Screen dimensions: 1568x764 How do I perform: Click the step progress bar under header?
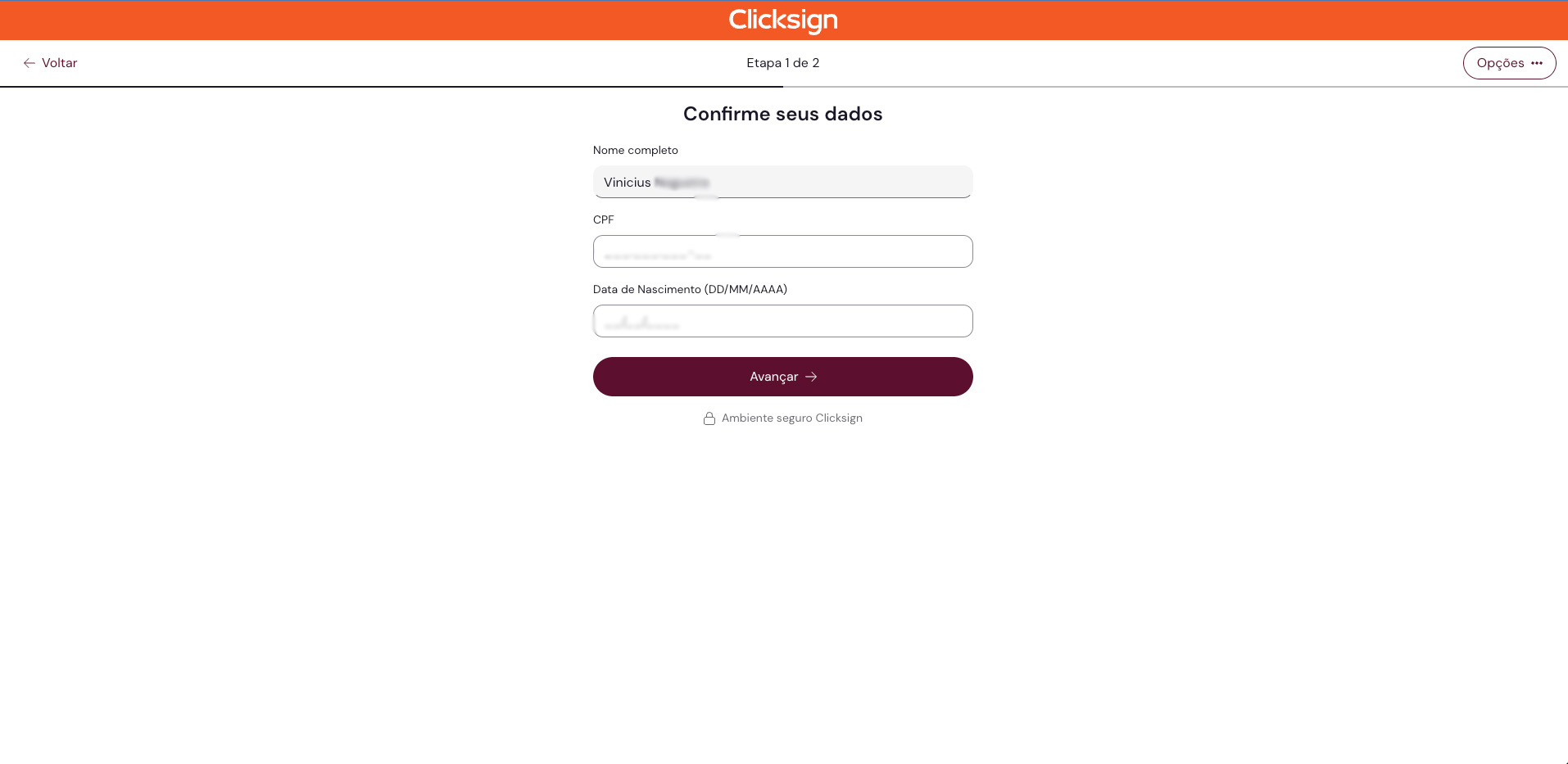point(392,86)
